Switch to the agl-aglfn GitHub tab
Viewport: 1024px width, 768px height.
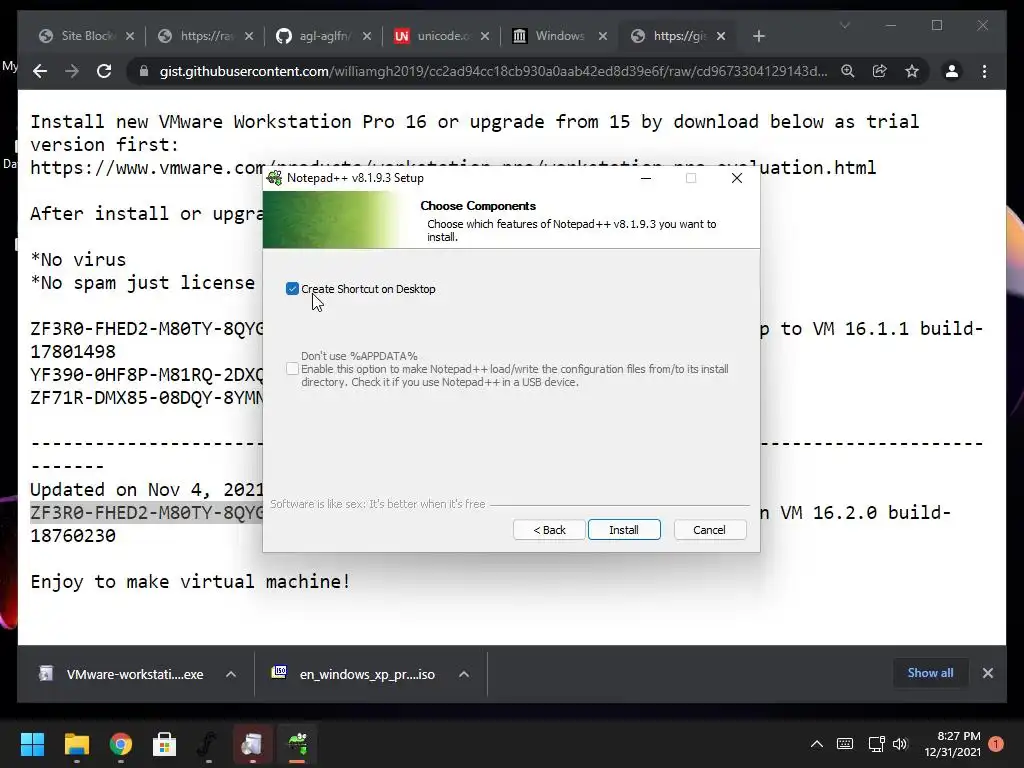(x=322, y=36)
